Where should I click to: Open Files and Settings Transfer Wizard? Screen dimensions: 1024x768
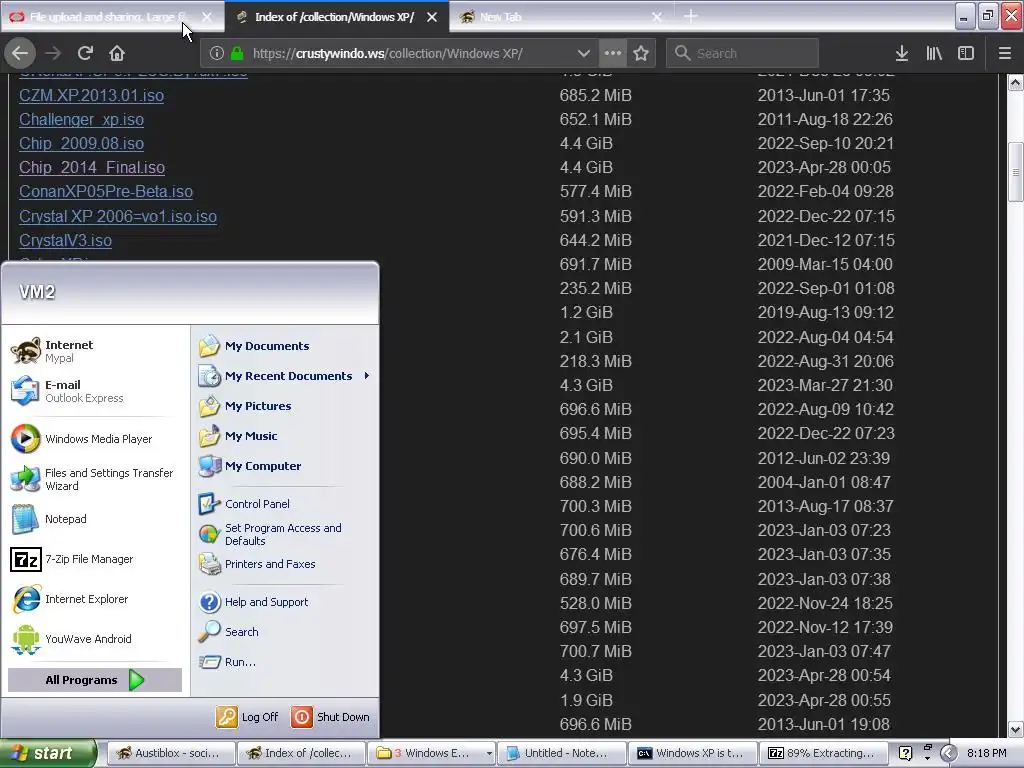[x=95, y=479]
